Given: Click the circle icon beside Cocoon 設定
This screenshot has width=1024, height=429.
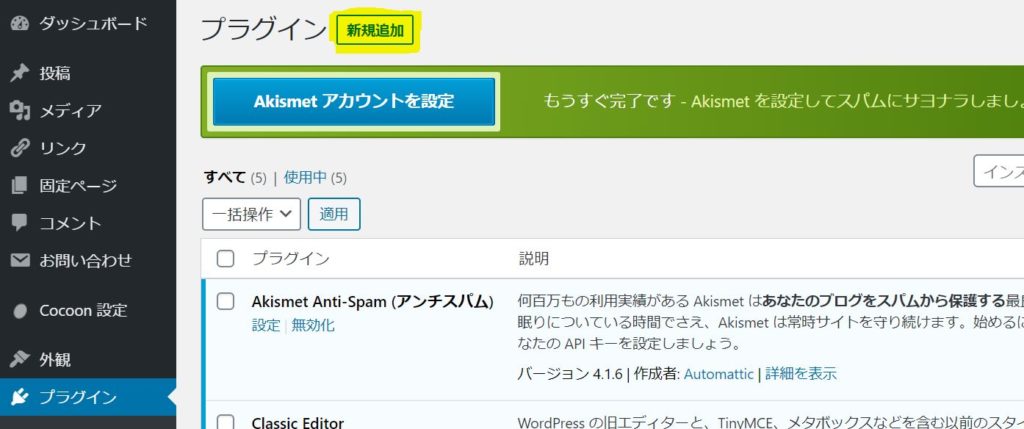Looking at the screenshot, I should tap(20, 310).
